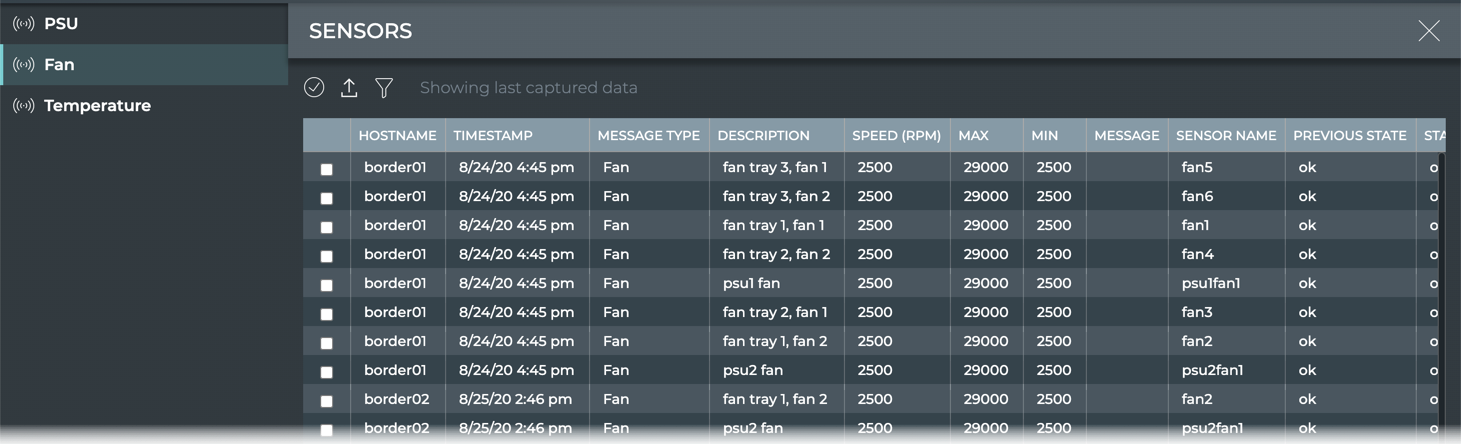
Task: Sort by the Timestamp column header
Action: coord(493,136)
